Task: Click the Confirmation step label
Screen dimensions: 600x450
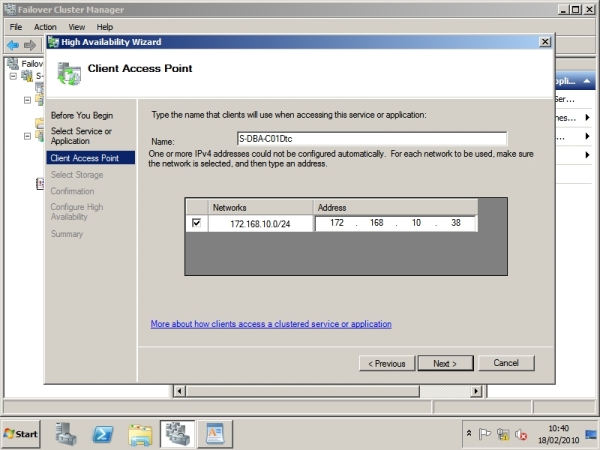Action: tap(72, 191)
